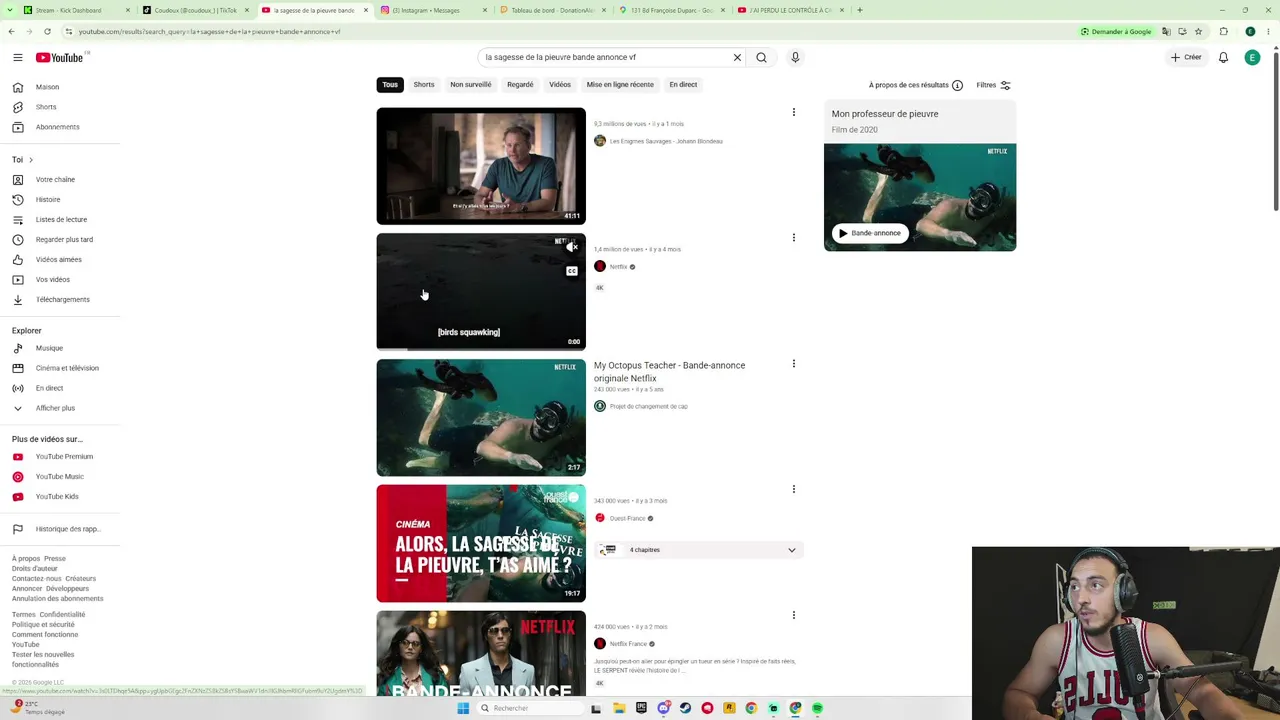Select the Non surveillé filter chip
The image size is (1280, 720).
(x=471, y=85)
